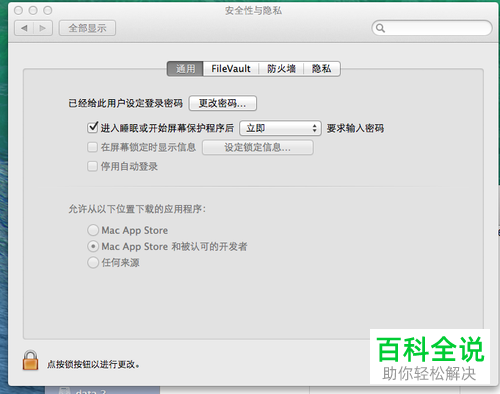
Task: Go back with the left arrow button
Action: (24, 28)
